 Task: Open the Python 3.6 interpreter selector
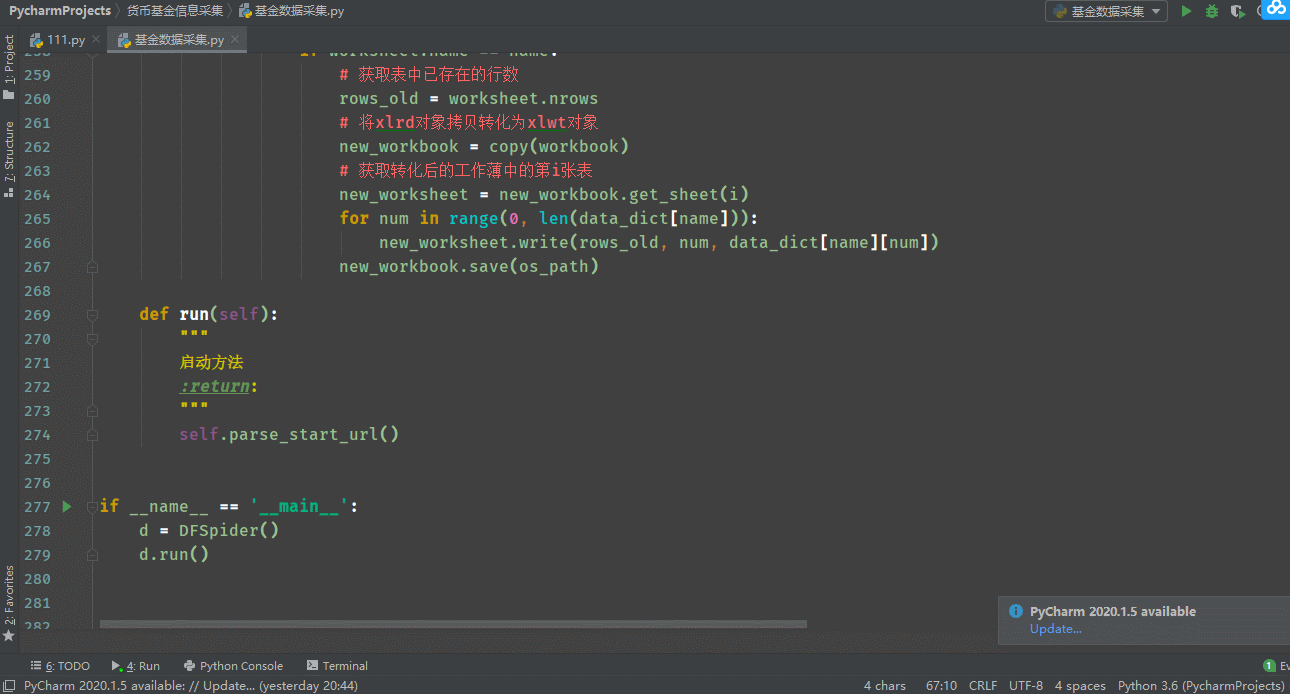click(x=1200, y=686)
